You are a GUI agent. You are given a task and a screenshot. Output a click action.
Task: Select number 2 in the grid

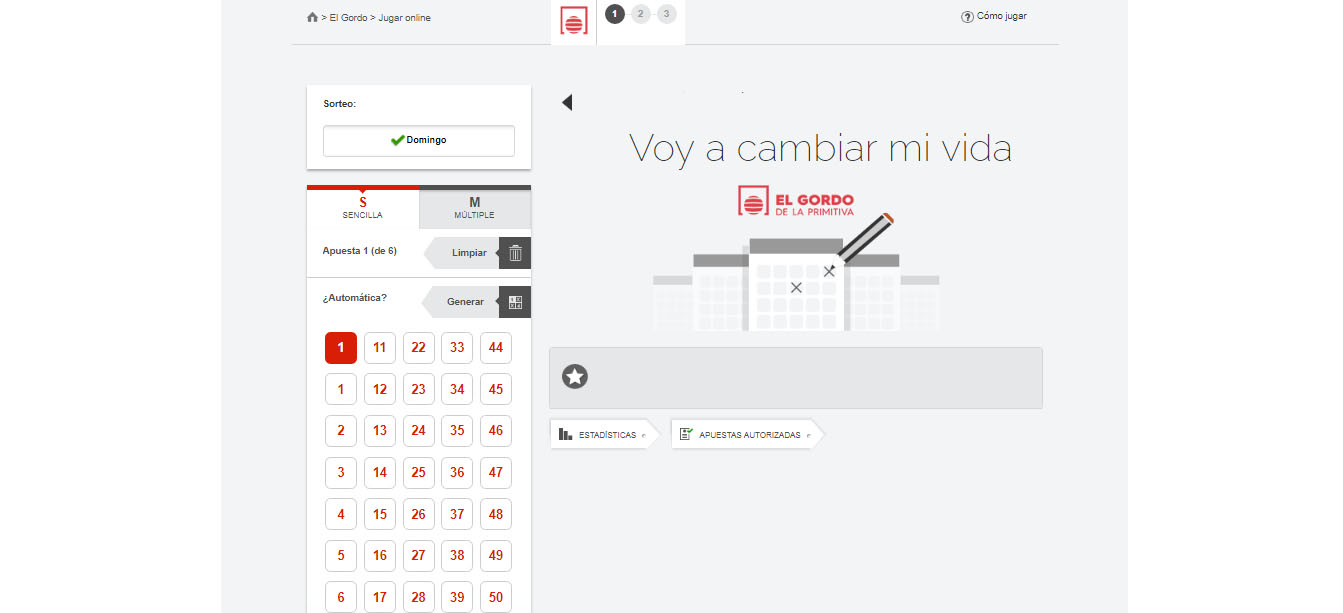click(341, 431)
